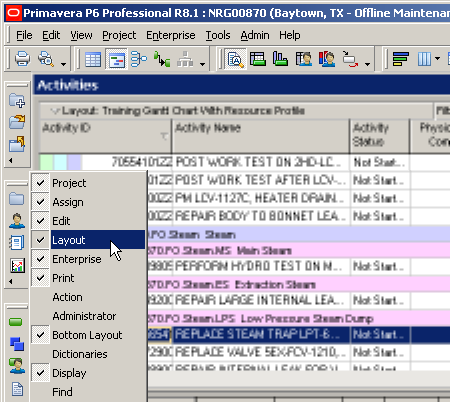
Task: Click the green Add Activity bar icon
Action: click(x=16, y=322)
